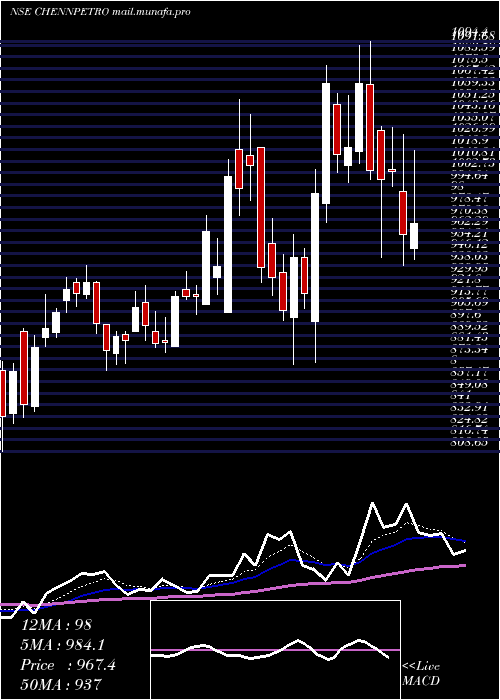Click the last white candle at chart's right
The height and width of the screenshot is (700, 500).
click(414, 236)
